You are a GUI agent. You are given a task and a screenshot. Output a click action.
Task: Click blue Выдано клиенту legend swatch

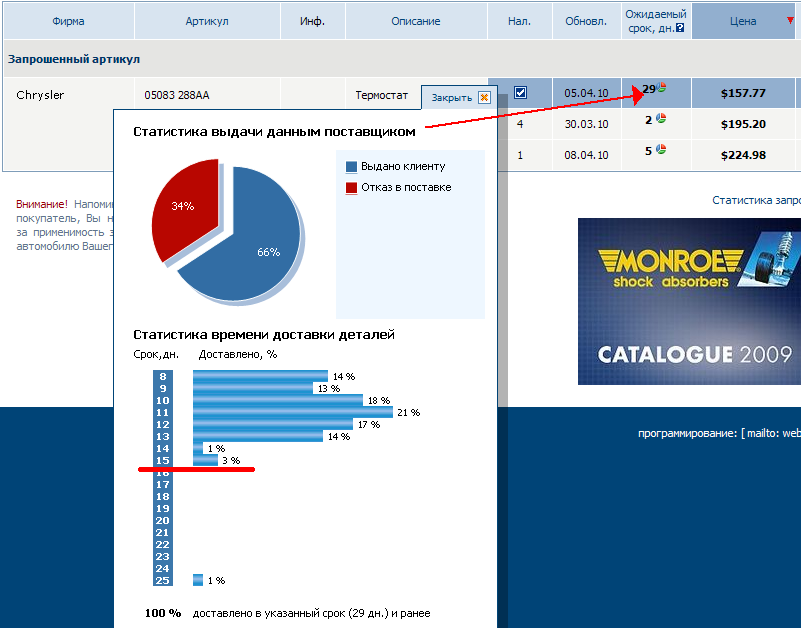click(x=351, y=167)
